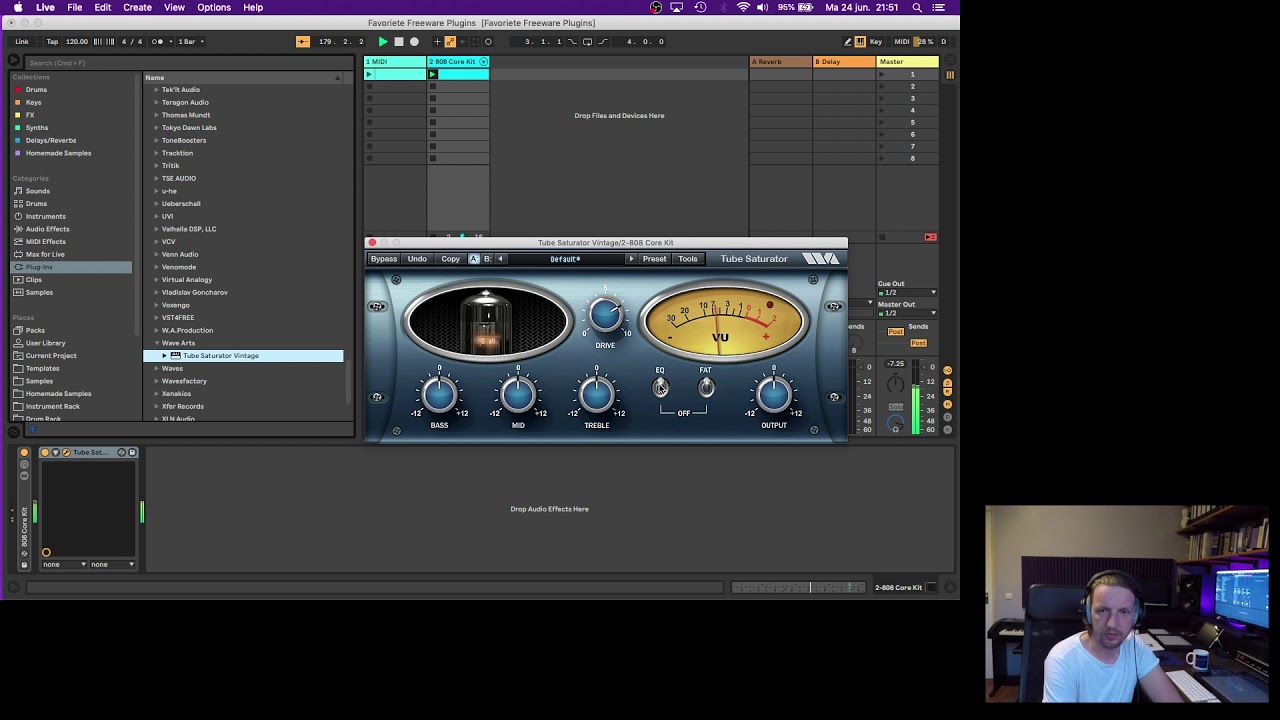Open the Create menu
Viewport: 1280px width, 720px height.
[x=138, y=7]
